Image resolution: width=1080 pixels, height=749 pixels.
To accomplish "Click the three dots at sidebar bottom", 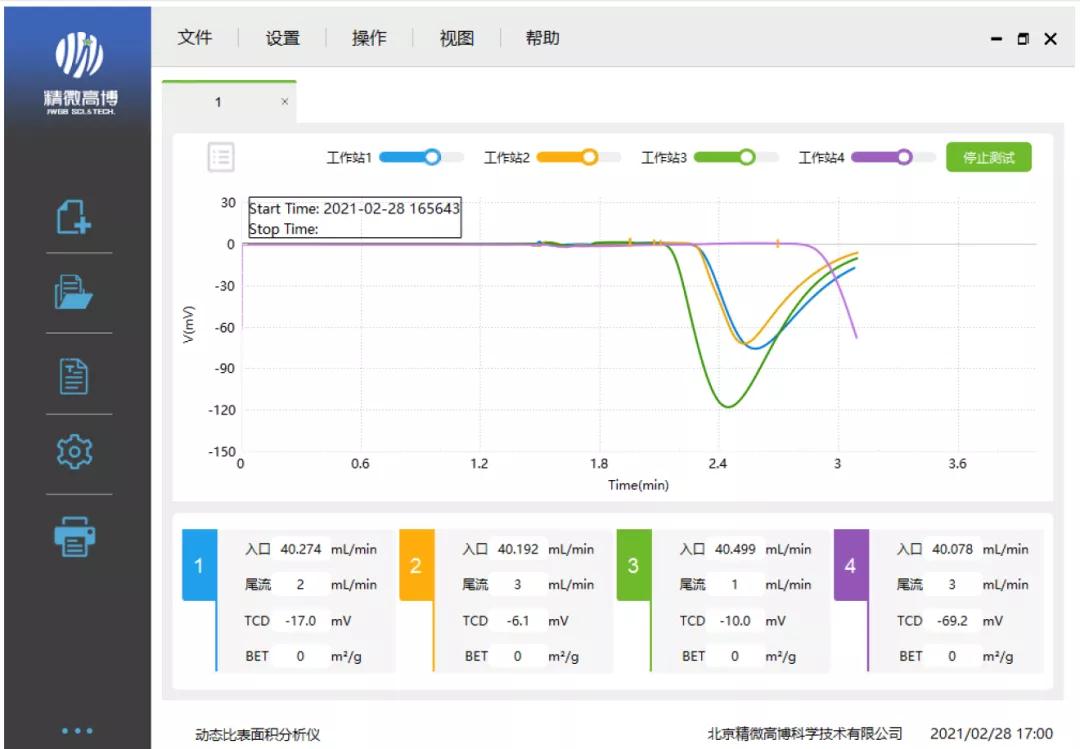I will pos(77,731).
